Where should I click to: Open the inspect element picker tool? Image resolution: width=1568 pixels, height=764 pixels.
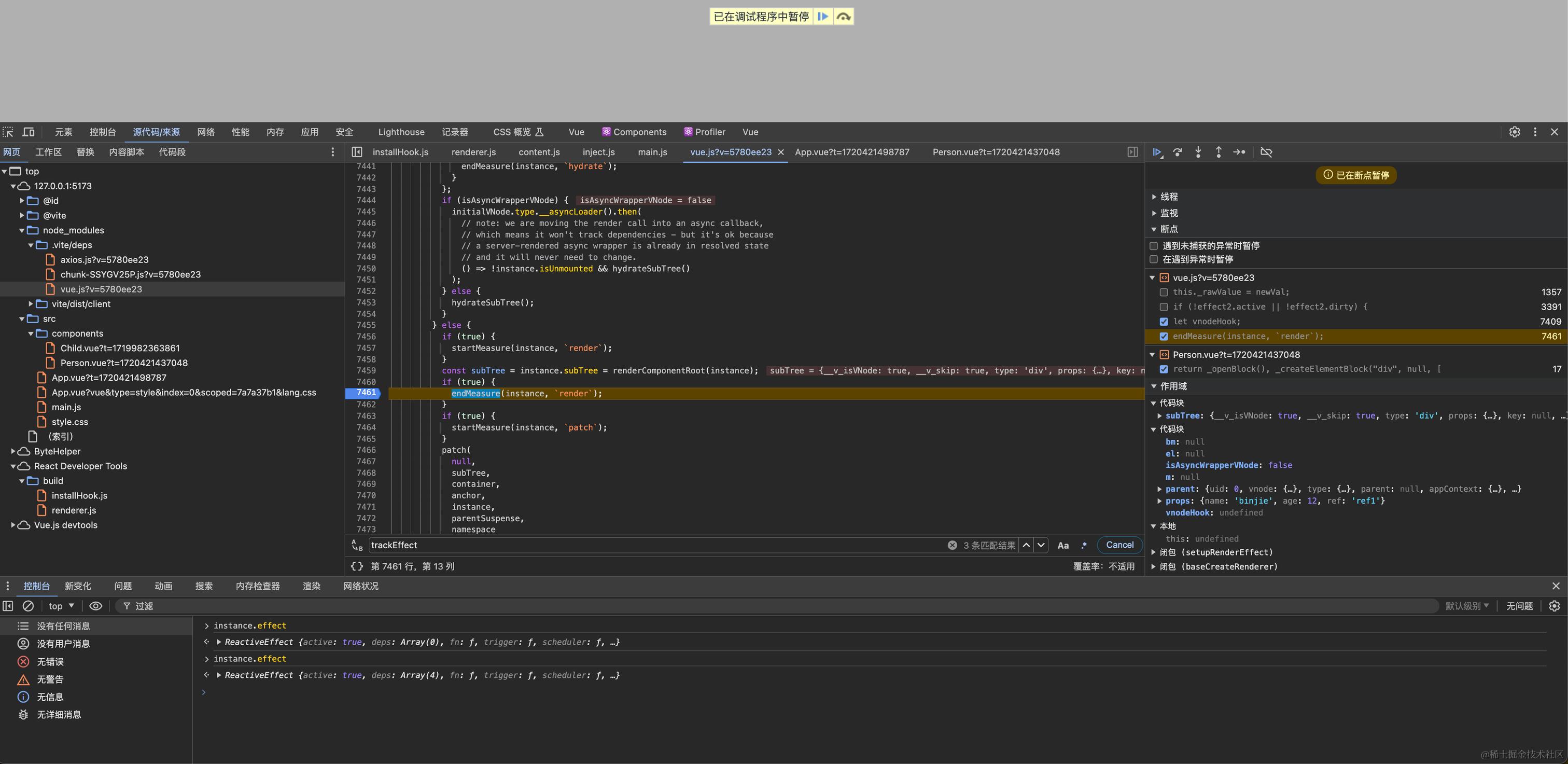click(x=8, y=132)
